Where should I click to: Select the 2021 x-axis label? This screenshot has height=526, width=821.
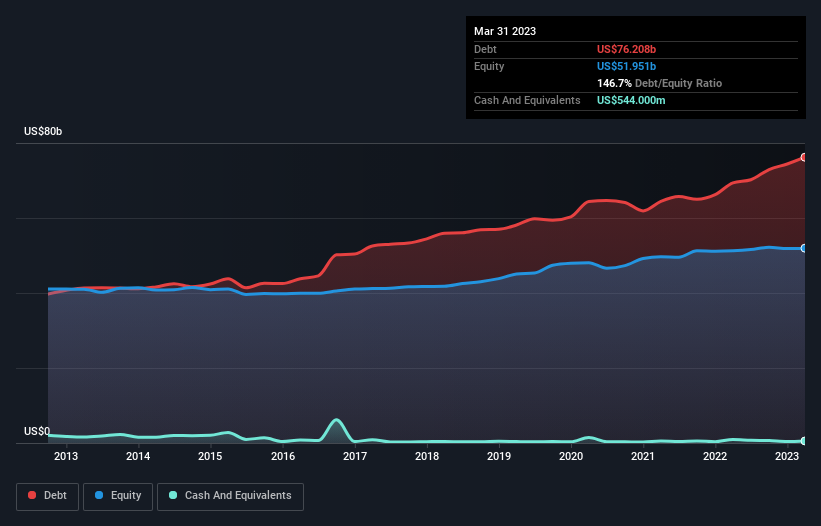(642, 456)
